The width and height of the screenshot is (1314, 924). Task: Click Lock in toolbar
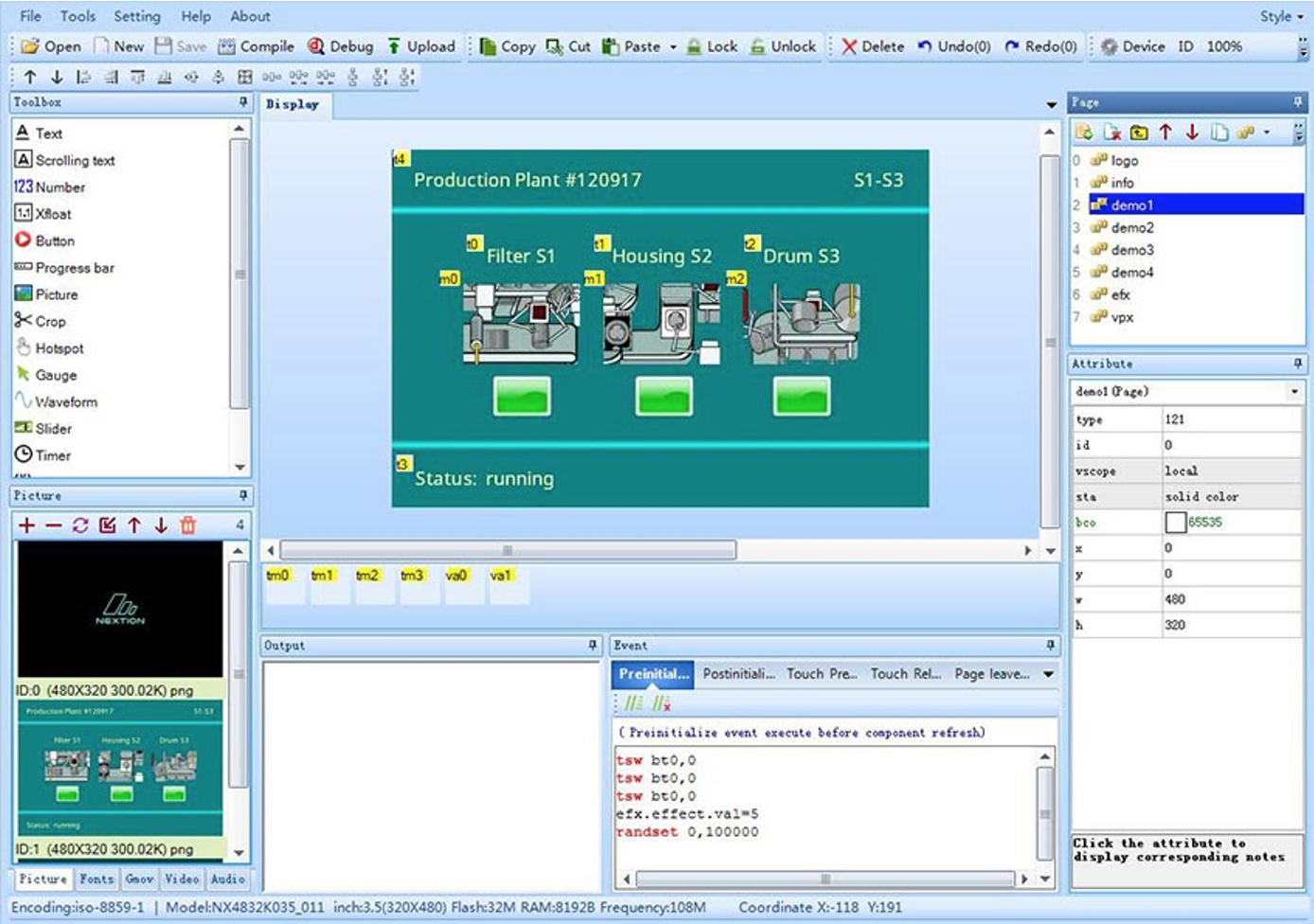click(x=712, y=46)
